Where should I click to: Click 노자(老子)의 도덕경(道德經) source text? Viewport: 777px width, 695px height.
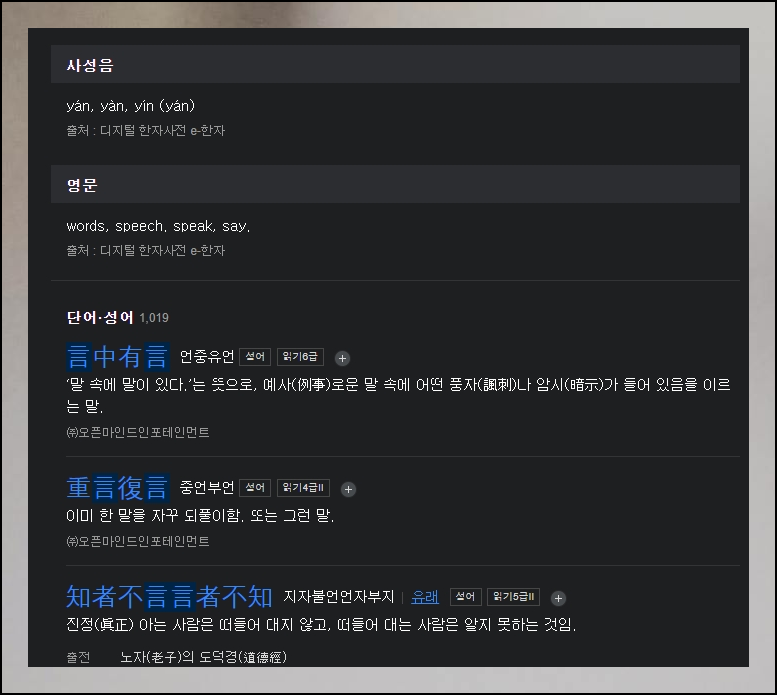(203, 657)
